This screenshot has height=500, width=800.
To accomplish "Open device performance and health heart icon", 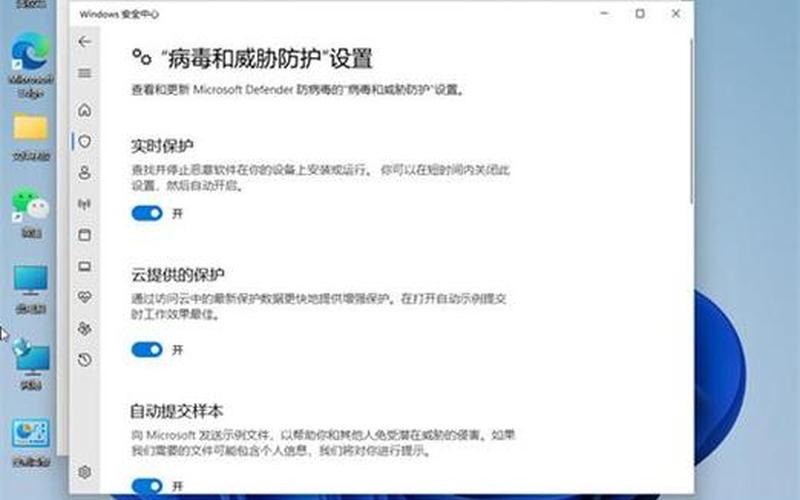I will [85, 297].
